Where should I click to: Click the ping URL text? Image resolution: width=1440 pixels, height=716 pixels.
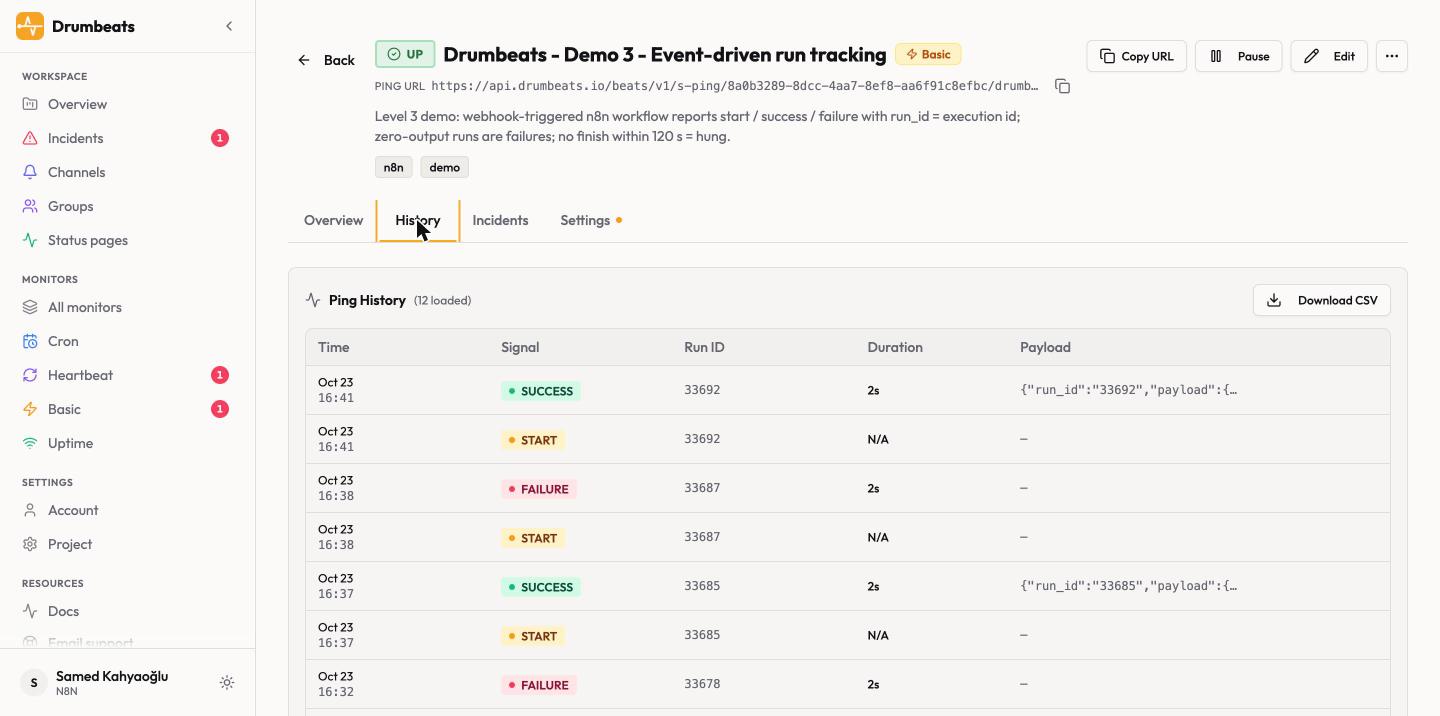pyautogui.click(x=735, y=86)
